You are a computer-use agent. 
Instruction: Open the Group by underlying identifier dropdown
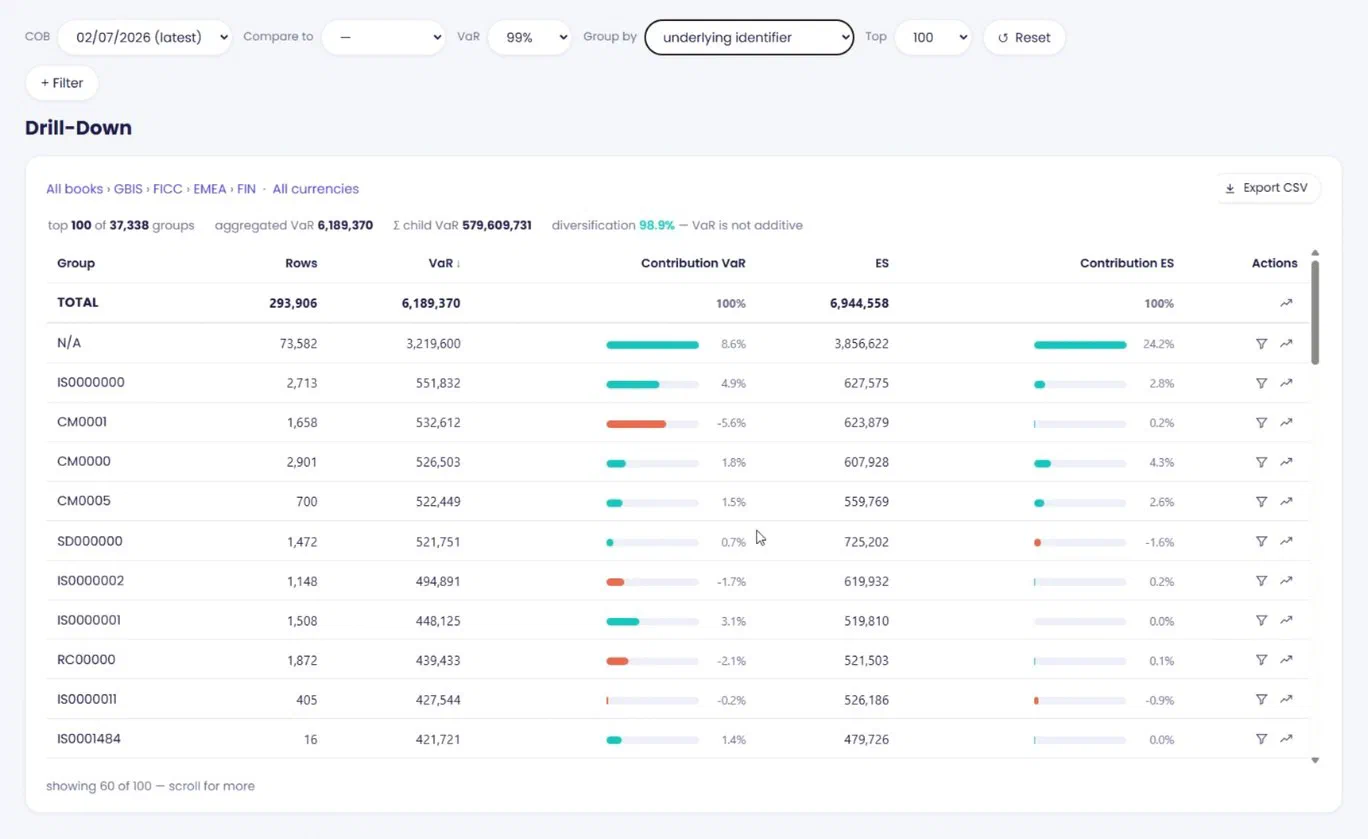pos(749,37)
